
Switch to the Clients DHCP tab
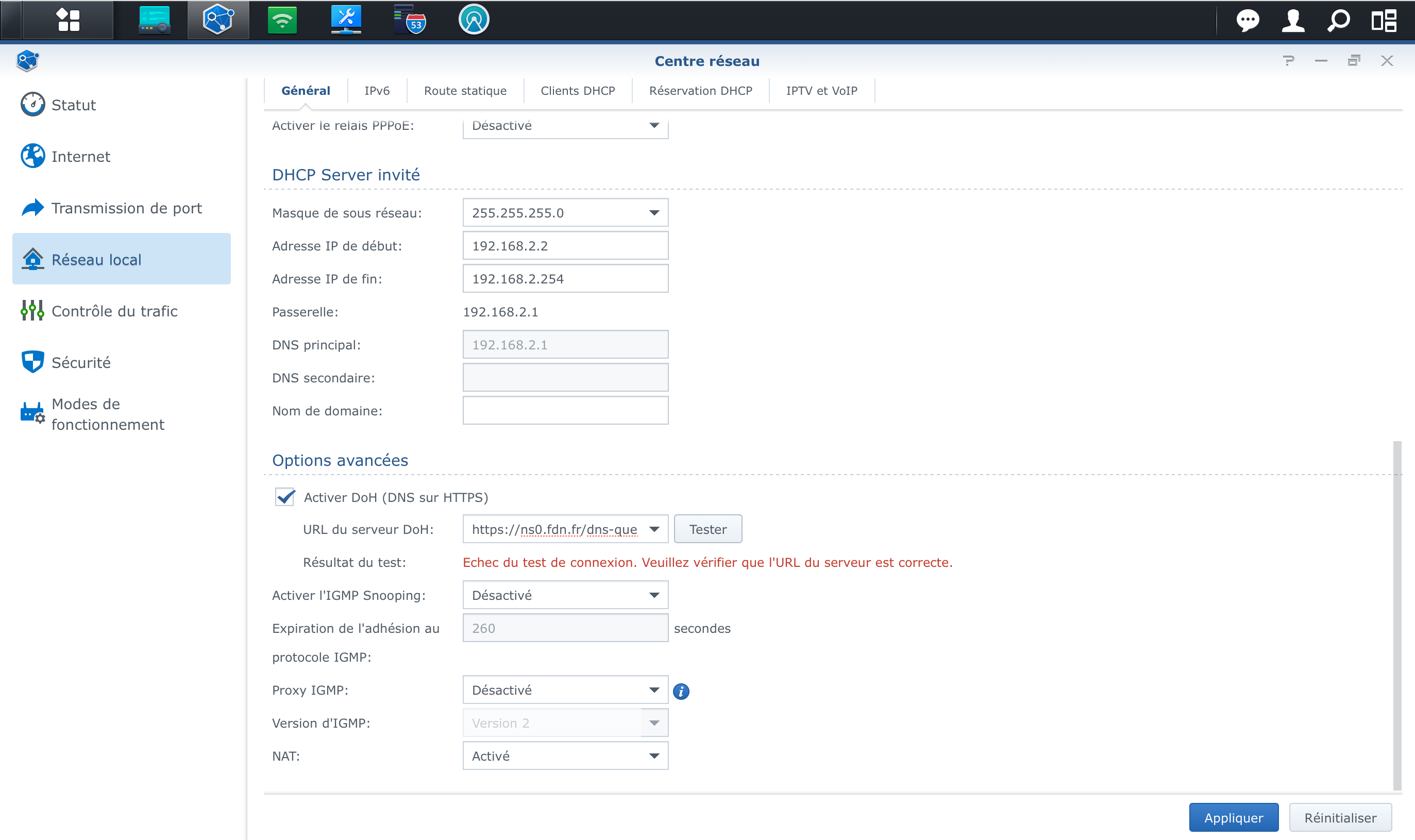[577, 91]
